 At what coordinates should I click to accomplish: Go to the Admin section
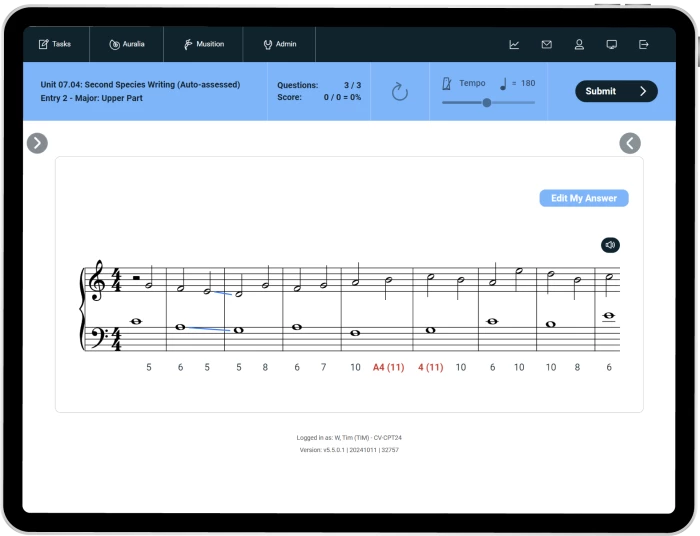[x=279, y=44]
